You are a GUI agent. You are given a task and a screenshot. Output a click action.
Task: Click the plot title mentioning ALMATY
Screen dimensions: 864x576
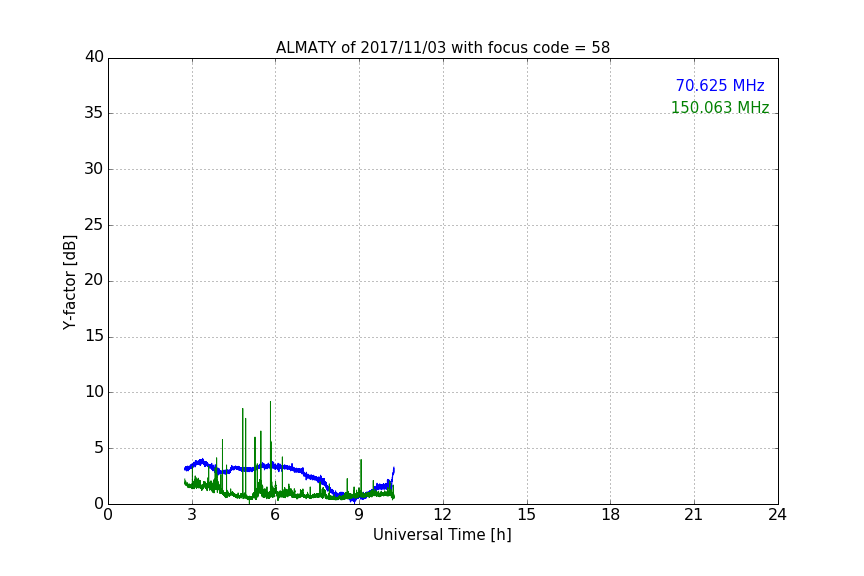coord(442,47)
